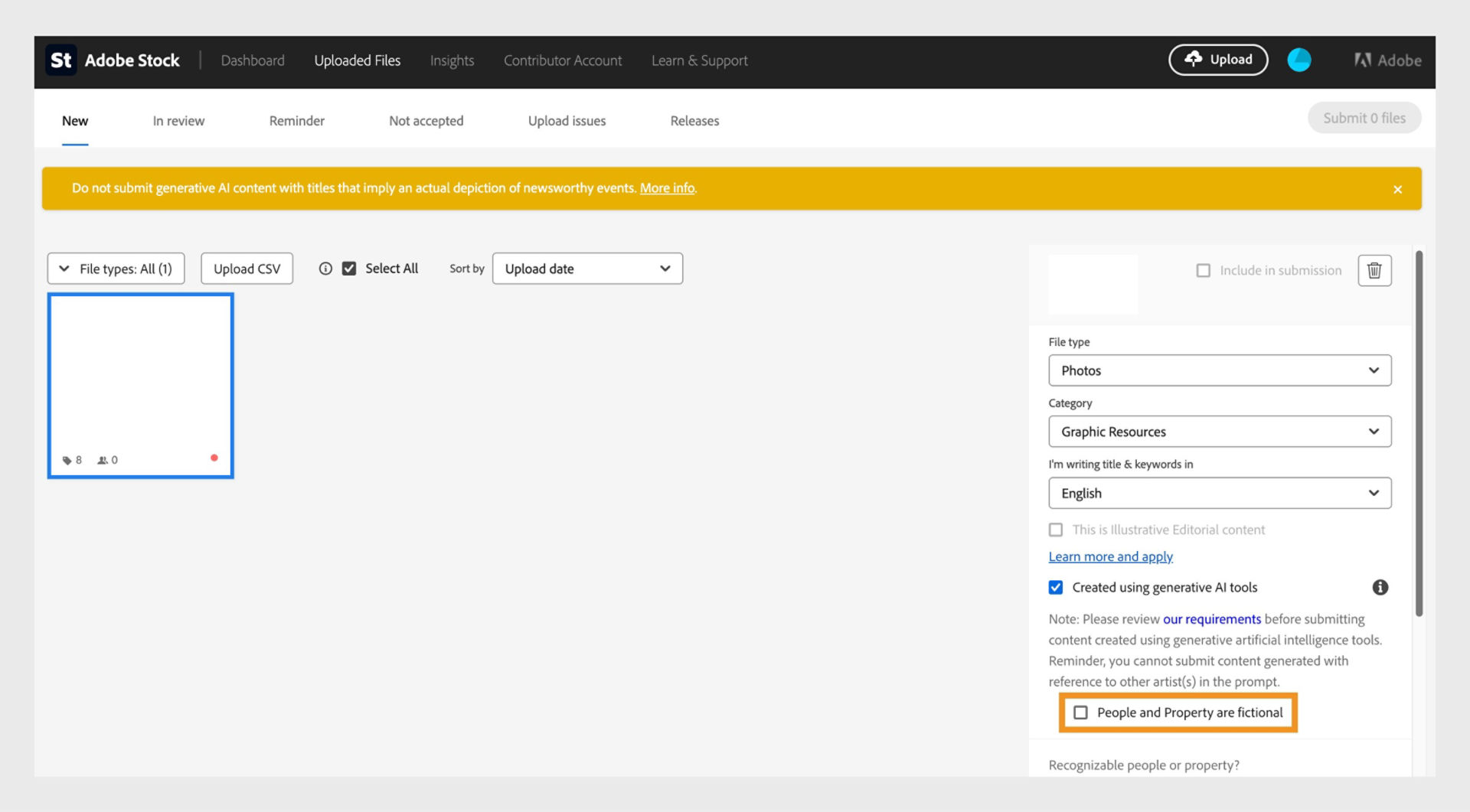Switch to the Reminder tab
The width and height of the screenshot is (1470, 812).
point(296,121)
